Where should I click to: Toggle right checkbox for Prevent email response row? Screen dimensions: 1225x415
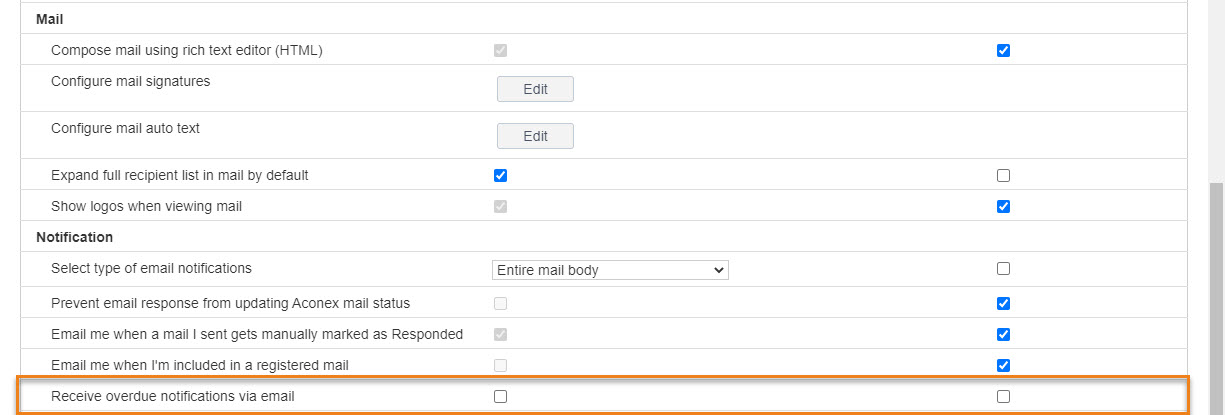(1003, 303)
